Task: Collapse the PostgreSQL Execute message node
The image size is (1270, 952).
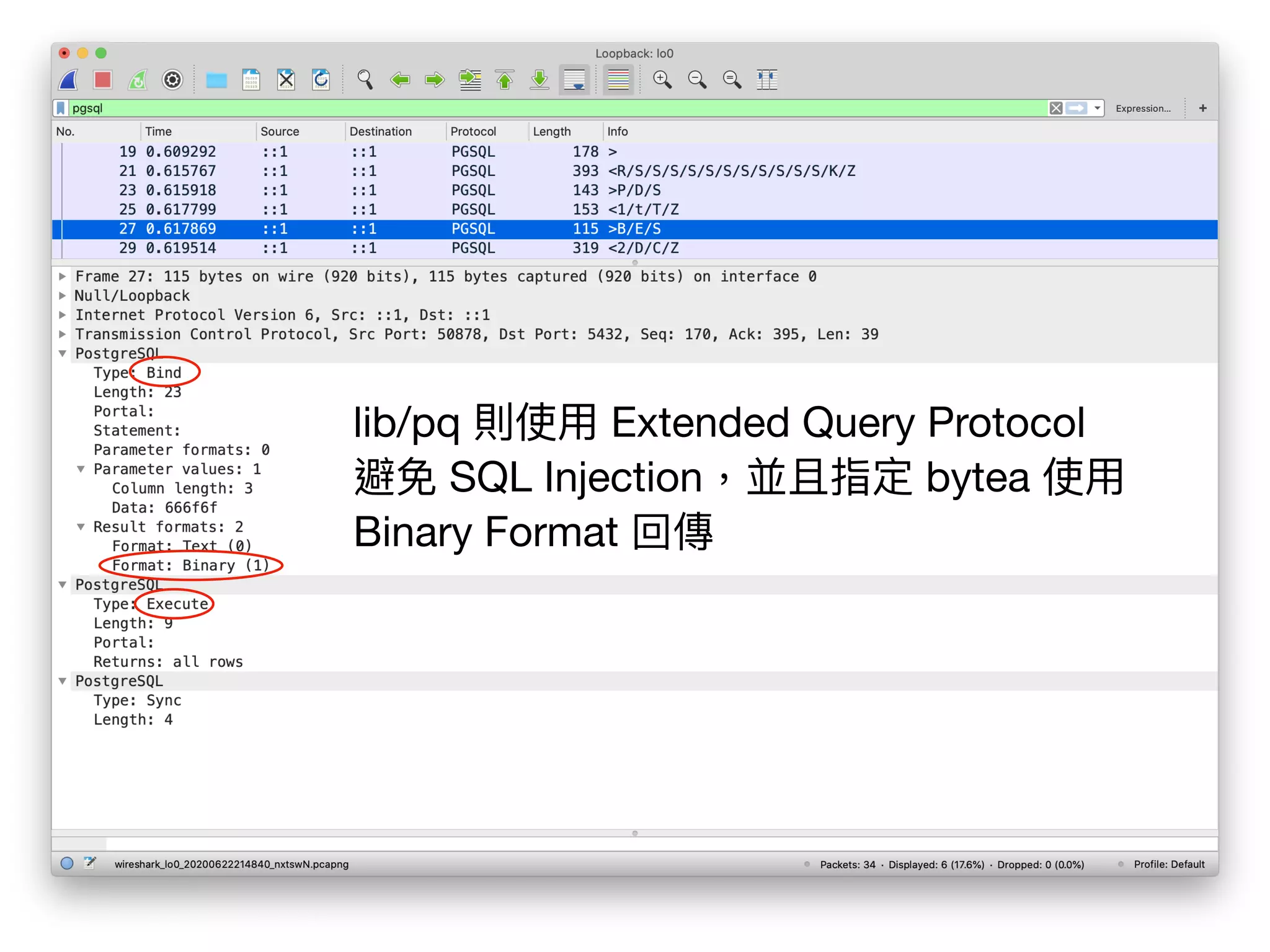Action: (62, 584)
